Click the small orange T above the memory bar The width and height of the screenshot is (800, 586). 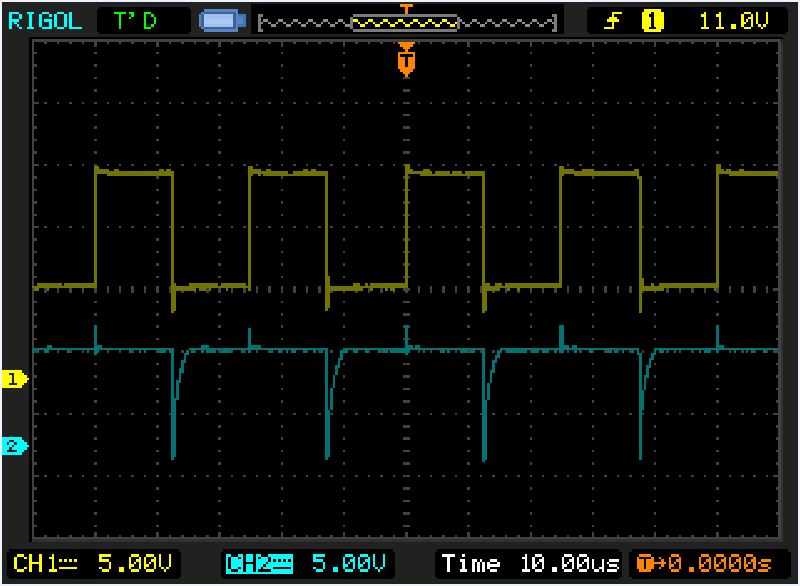pos(406,9)
